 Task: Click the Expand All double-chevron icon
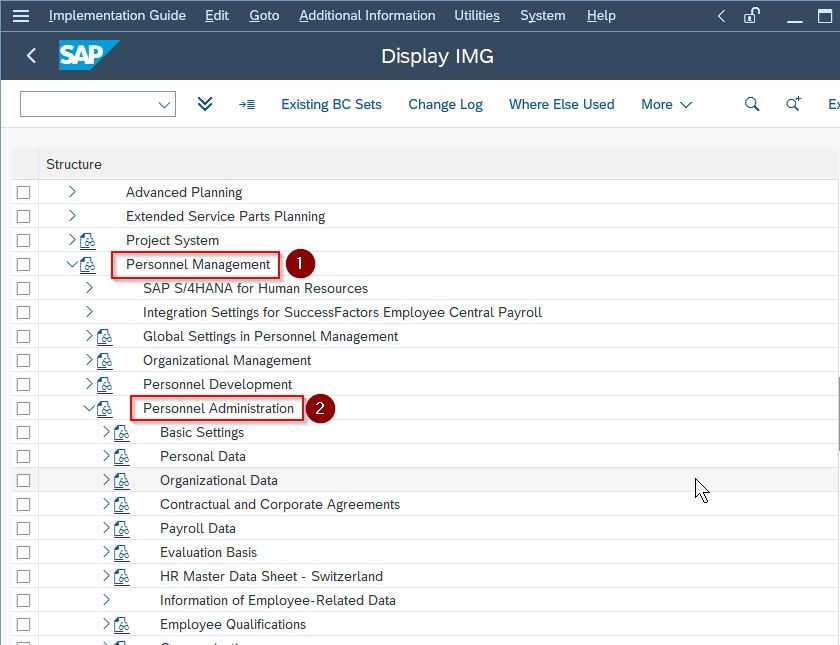[205, 104]
